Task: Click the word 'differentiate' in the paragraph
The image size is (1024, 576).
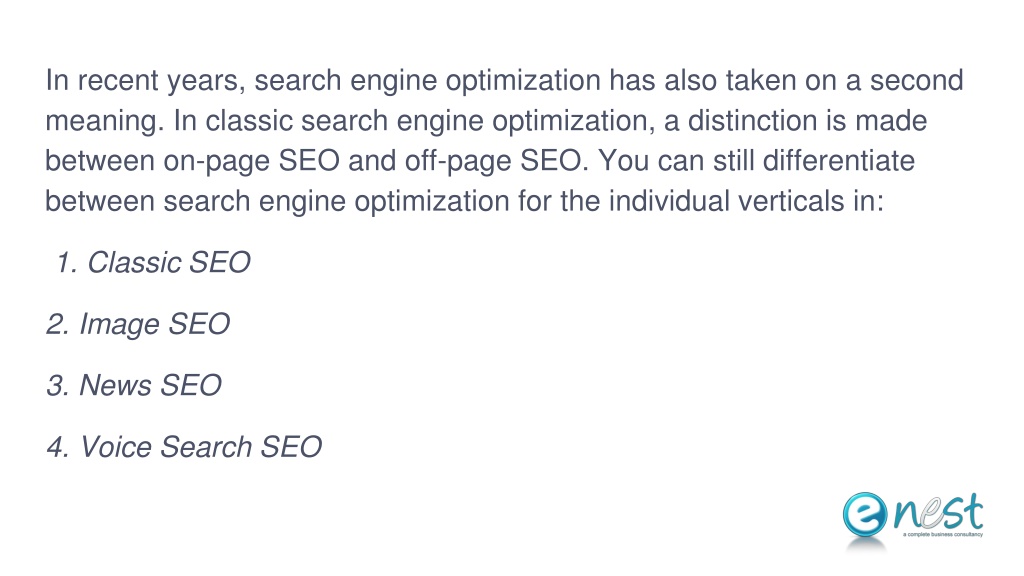Action: pos(839,161)
